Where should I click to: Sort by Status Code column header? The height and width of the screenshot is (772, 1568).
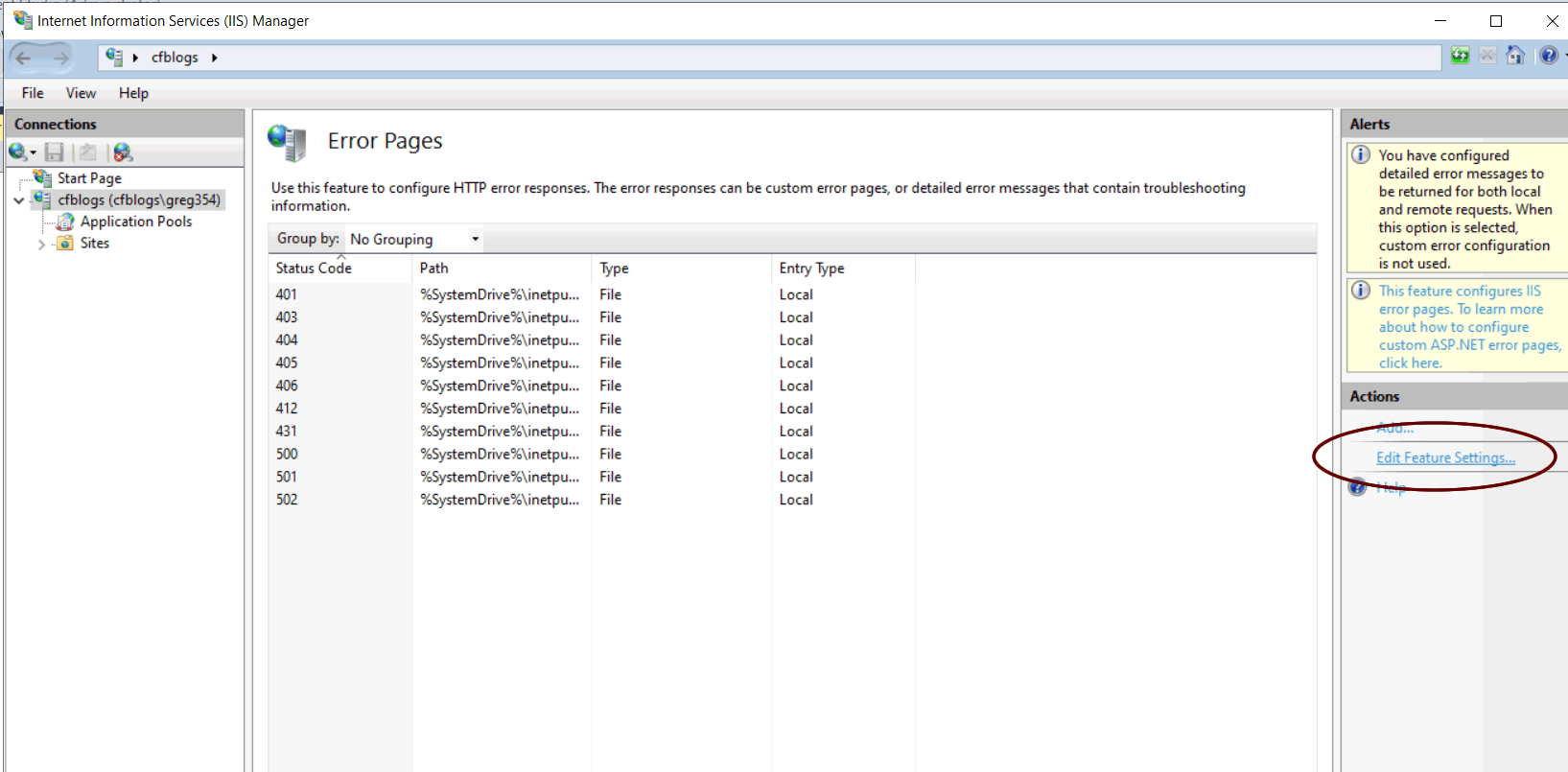tap(339, 269)
